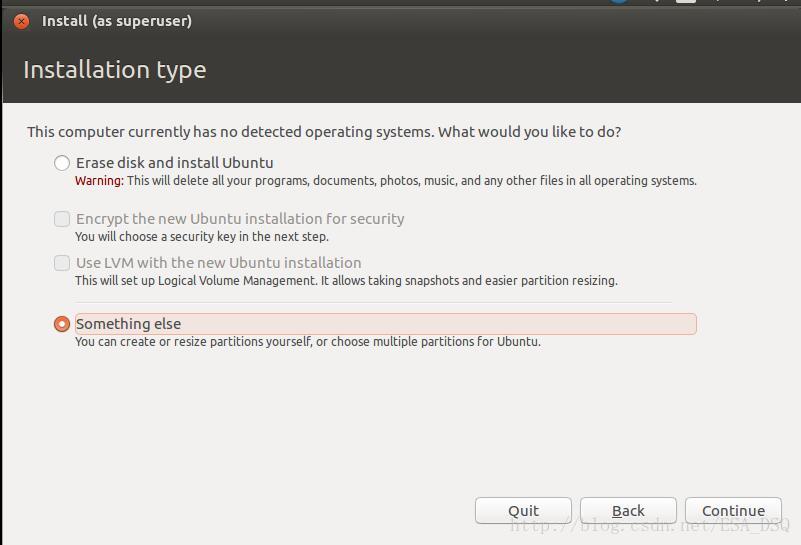This screenshot has width=801, height=545.
Task: Select the Something else radio button
Action: [x=62, y=324]
